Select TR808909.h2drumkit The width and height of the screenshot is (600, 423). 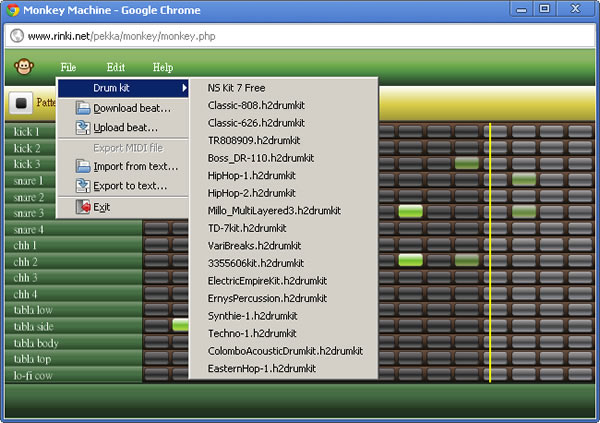284,140
